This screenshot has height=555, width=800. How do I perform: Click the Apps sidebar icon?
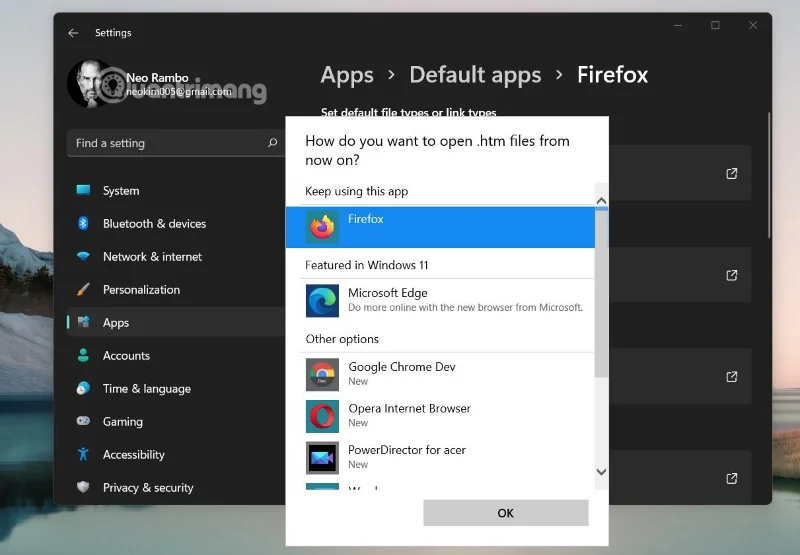[x=83, y=322]
